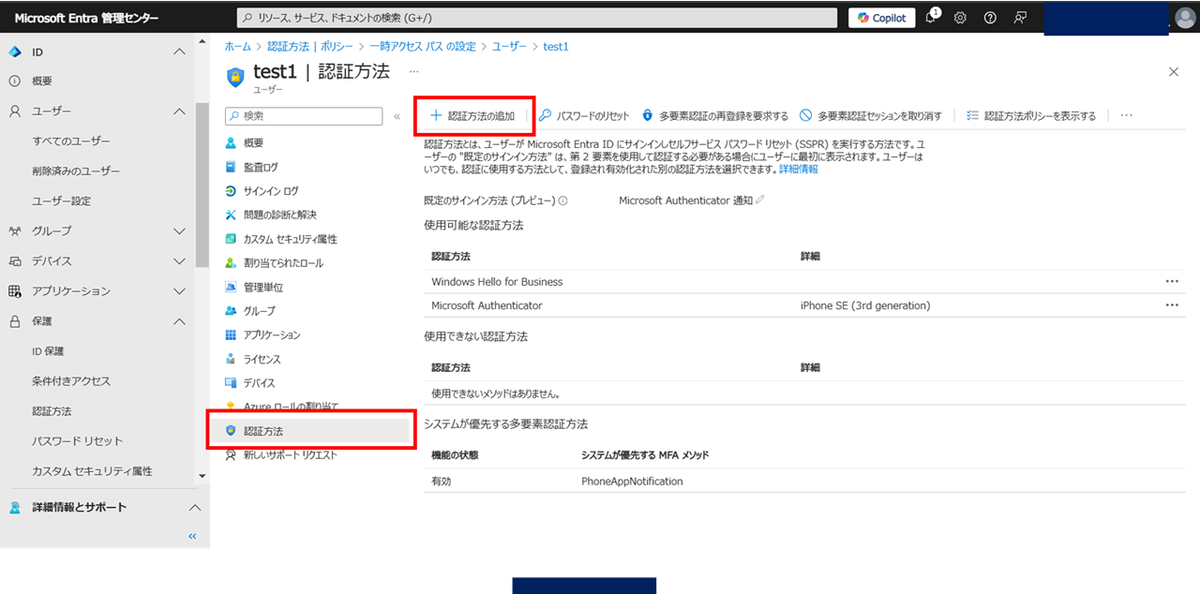
Task: Collapse the user menu with chevron icon
Action: [x=396, y=116]
